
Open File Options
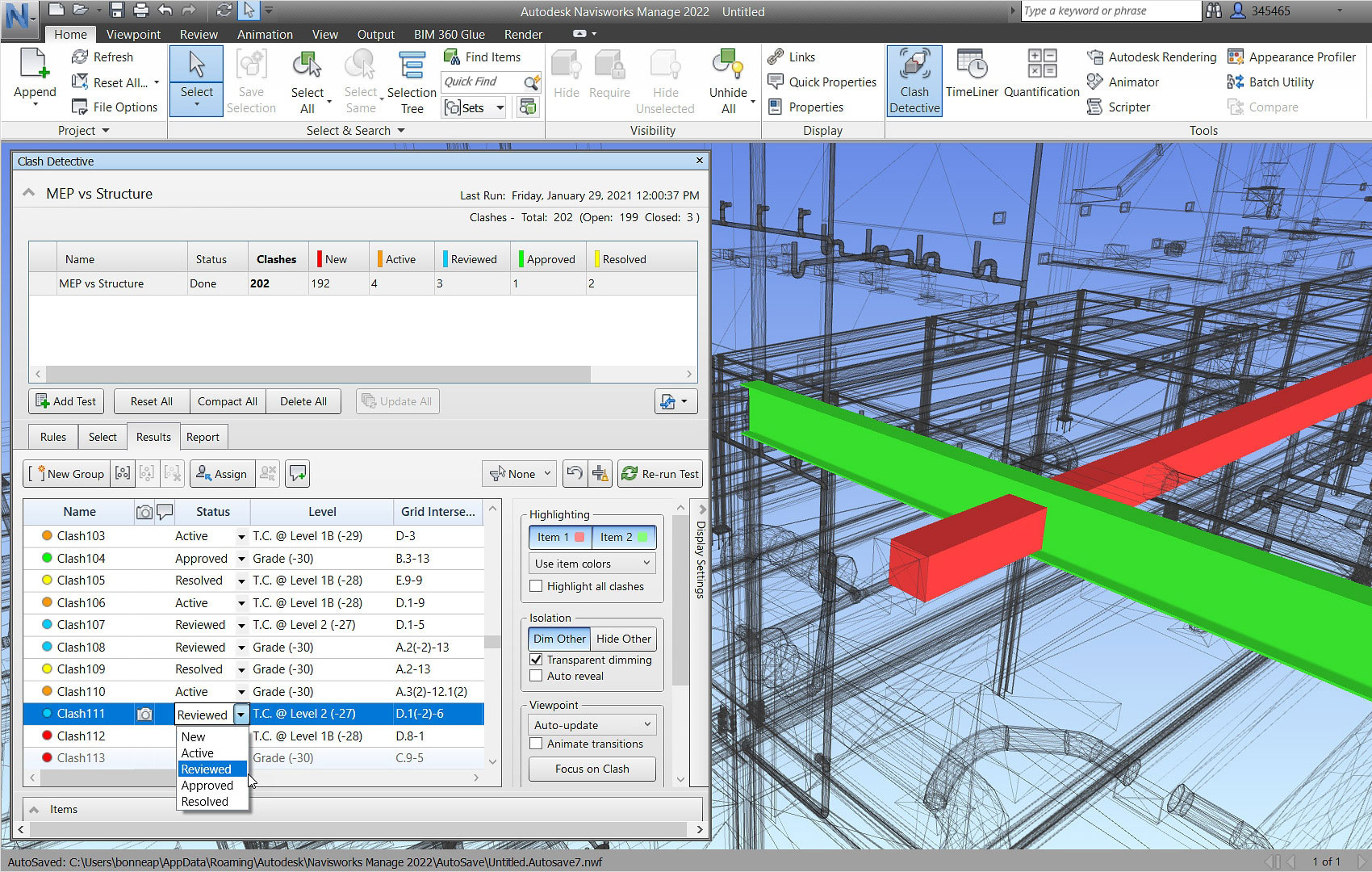click(x=115, y=107)
